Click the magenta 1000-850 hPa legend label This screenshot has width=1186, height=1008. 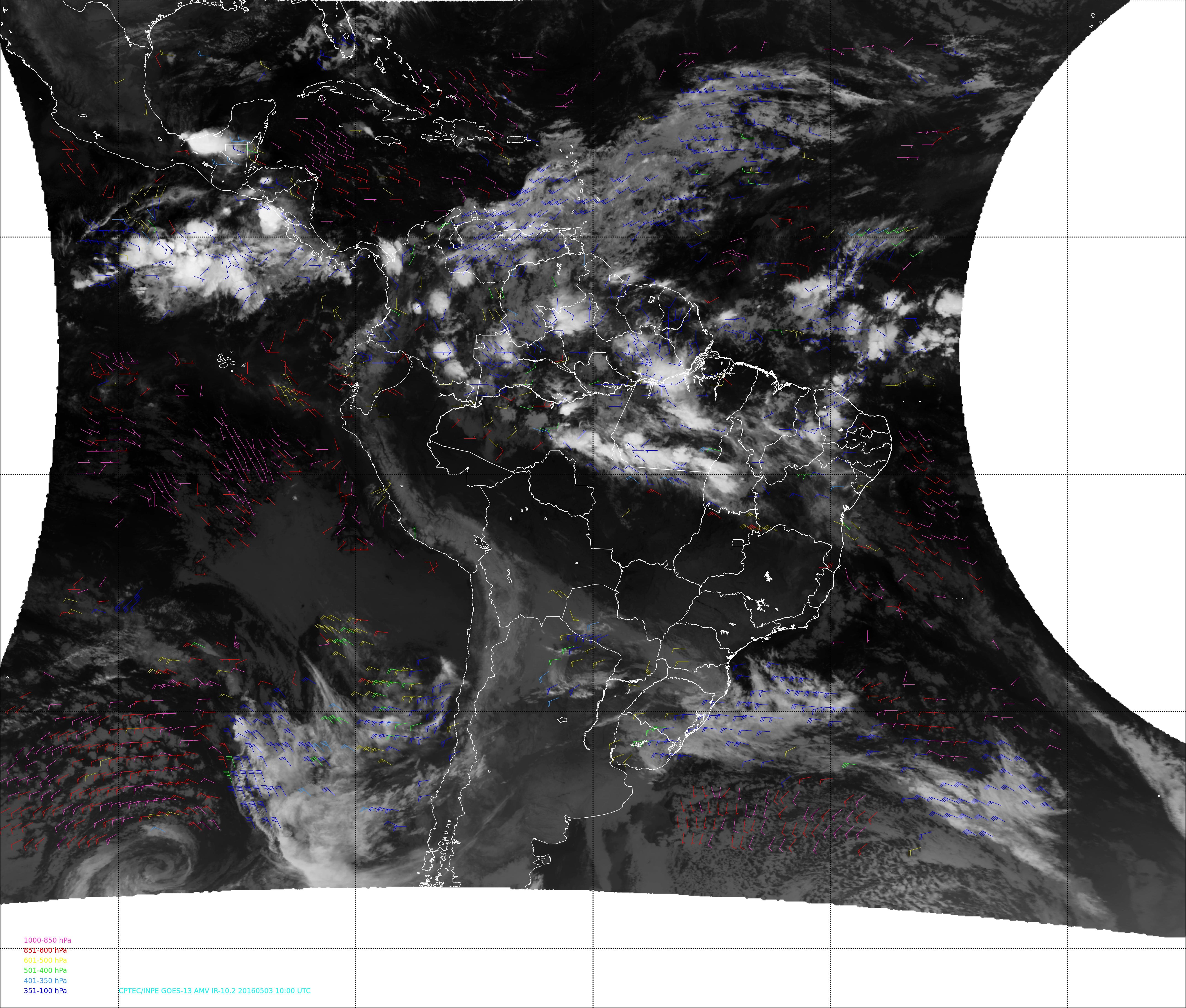(x=47, y=940)
